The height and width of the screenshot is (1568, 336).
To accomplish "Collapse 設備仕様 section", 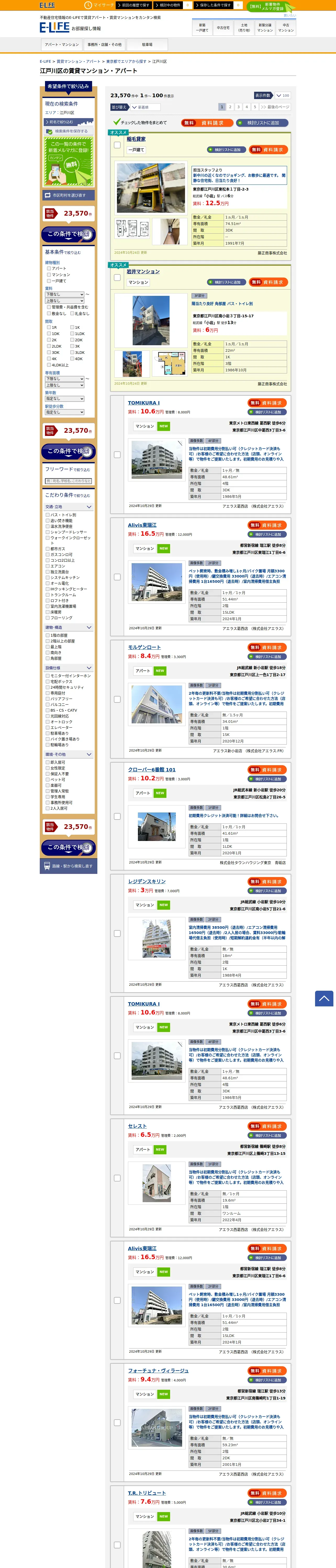I will 68,668.
